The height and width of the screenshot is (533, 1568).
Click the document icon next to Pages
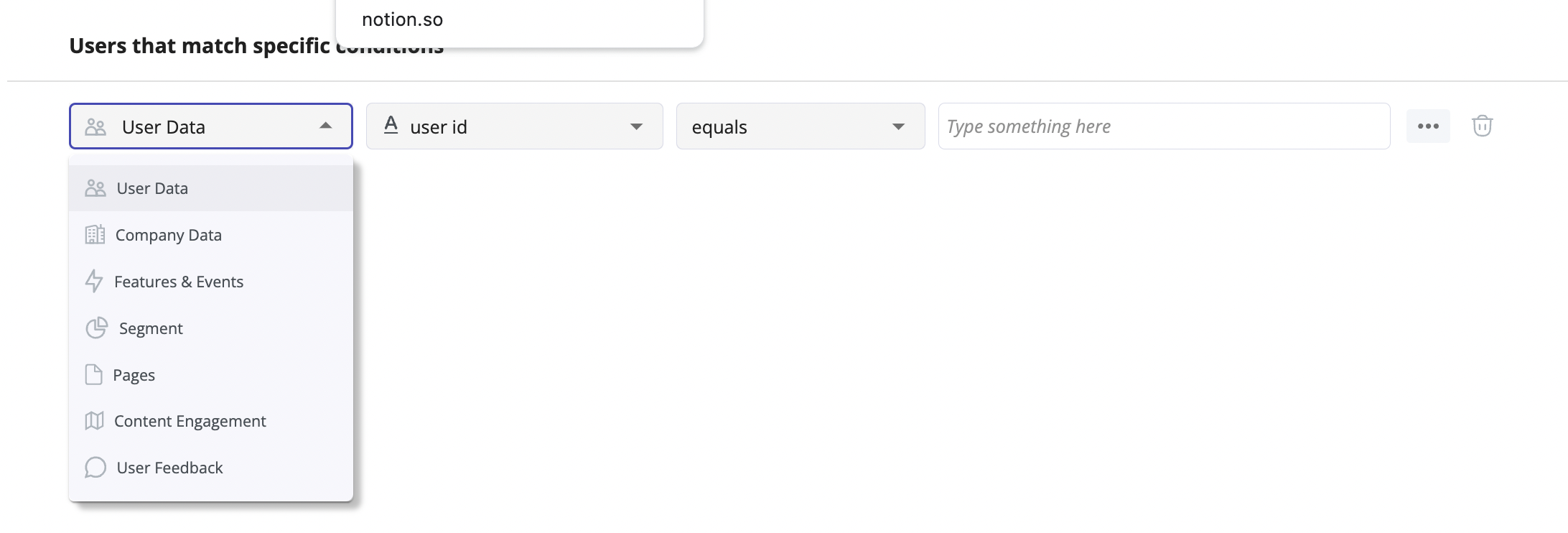click(94, 374)
